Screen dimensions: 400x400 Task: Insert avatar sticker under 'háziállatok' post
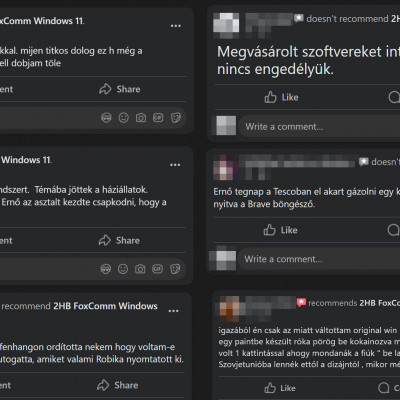pos(106,269)
